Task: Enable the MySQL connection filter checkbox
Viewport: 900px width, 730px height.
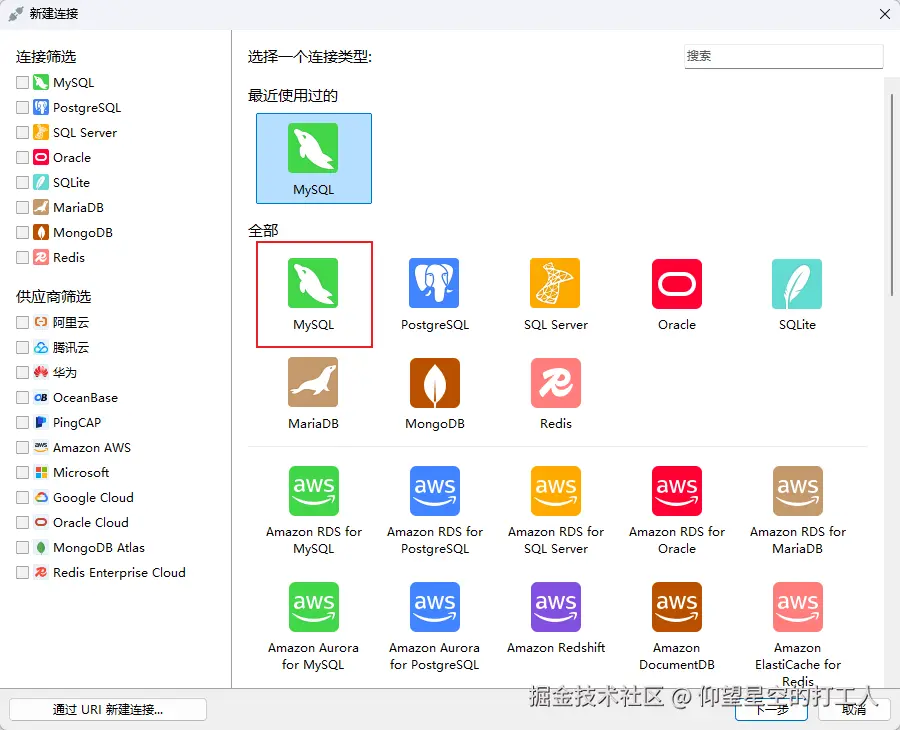Action: point(22,83)
